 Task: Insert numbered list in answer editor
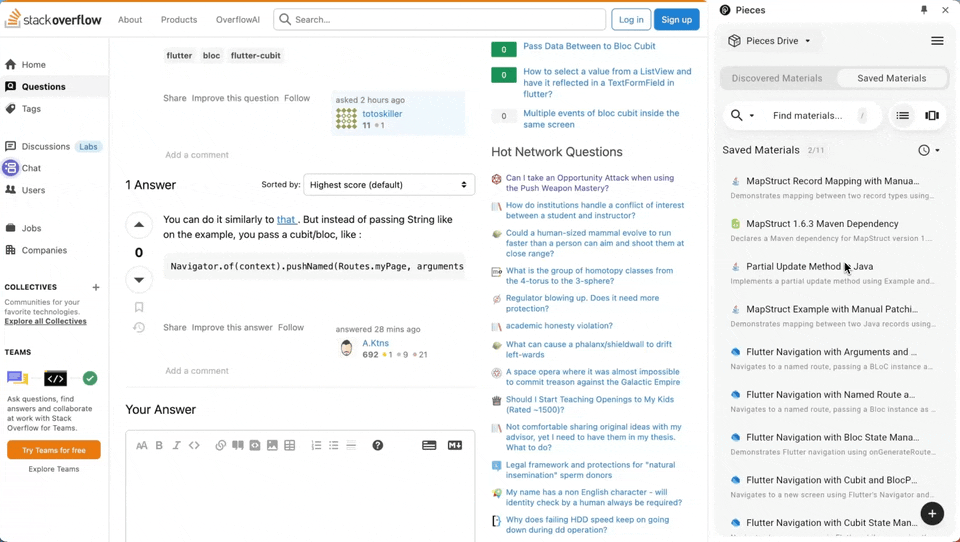[x=316, y=445]
